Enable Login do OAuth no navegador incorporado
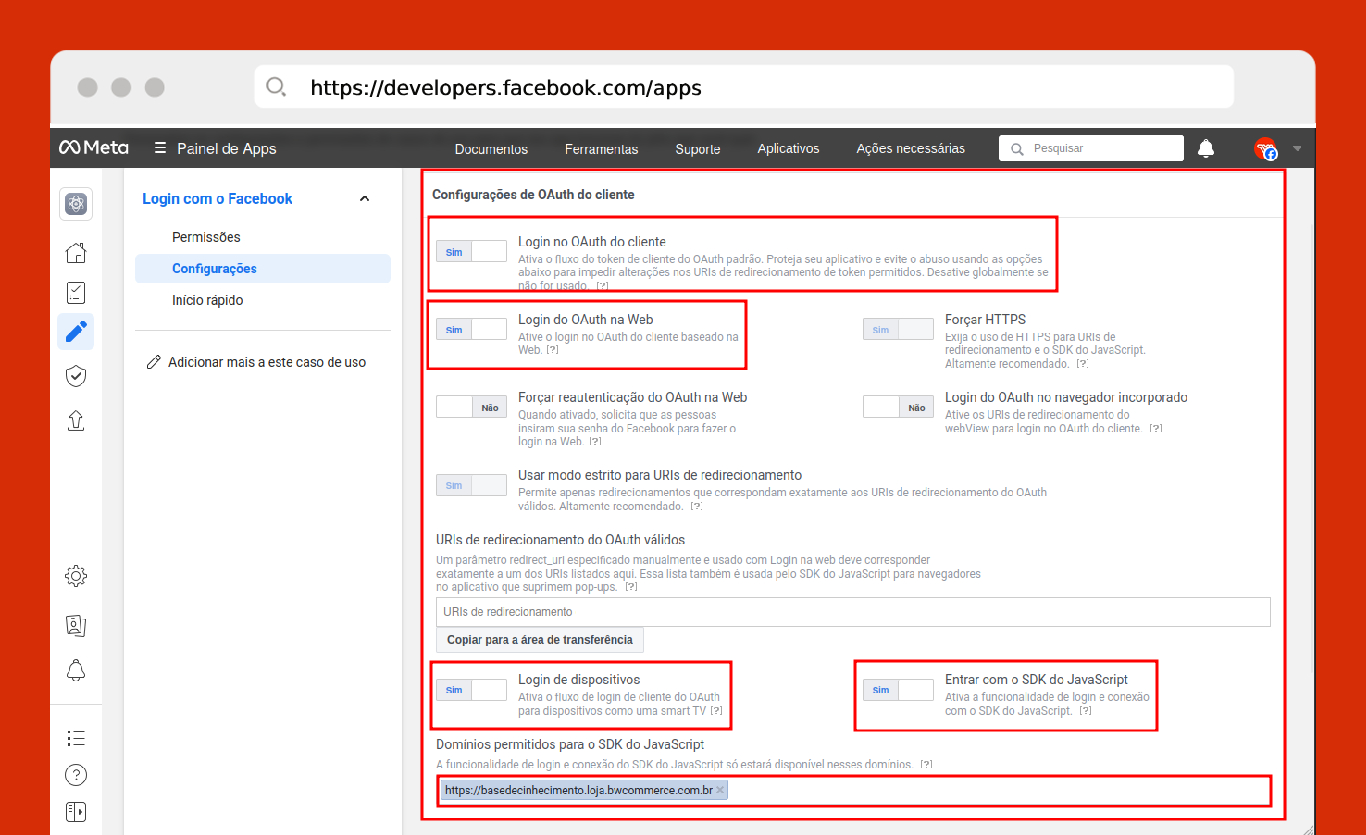The width and height of the screenshot is (1366, 835). click(x=898, y=407)
